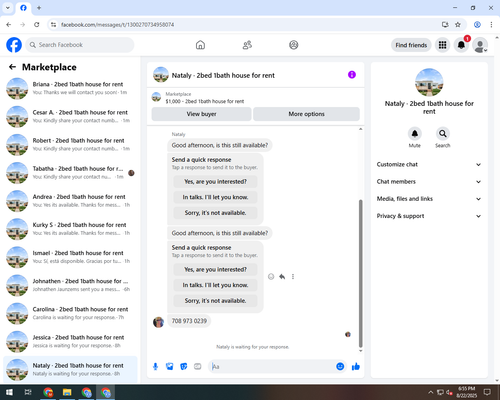Screen dimensions: 500x400
Task: Search in conversation using magnifier icon
Action: [443, 134]
